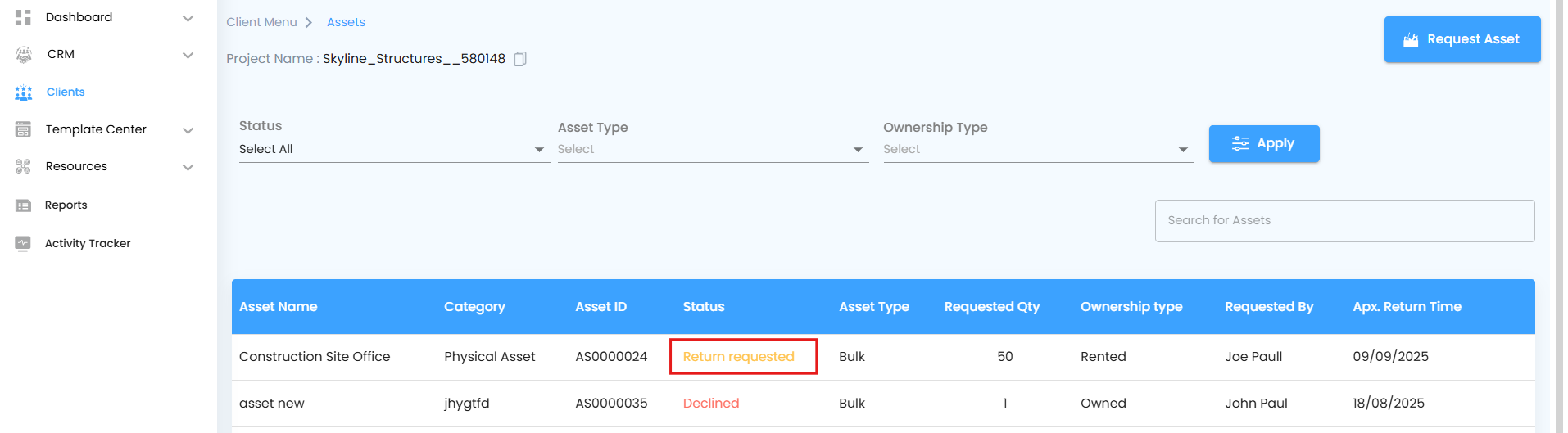Expand the Dashboard menu chevron
This screenshot has height=433, width=1568.
point(188,18)
